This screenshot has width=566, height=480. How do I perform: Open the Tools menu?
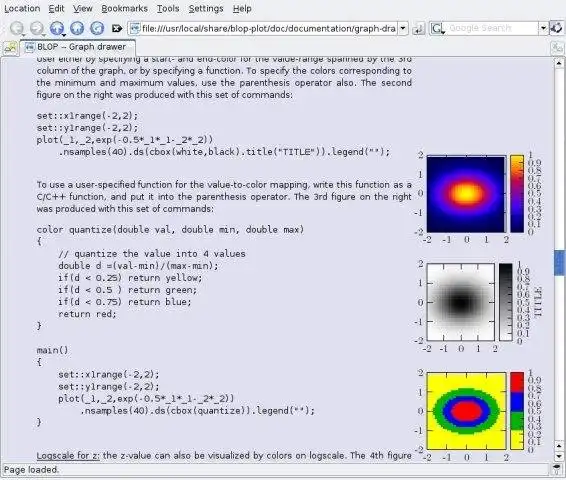pyautogui.click(x=168, y=8)
